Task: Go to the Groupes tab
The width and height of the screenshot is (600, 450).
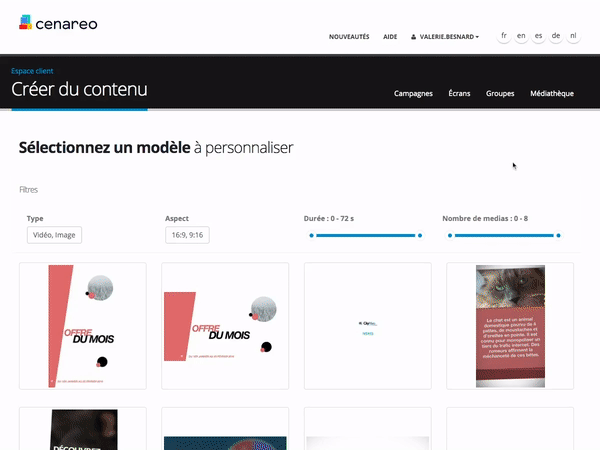Action: (x=500, y=93)
